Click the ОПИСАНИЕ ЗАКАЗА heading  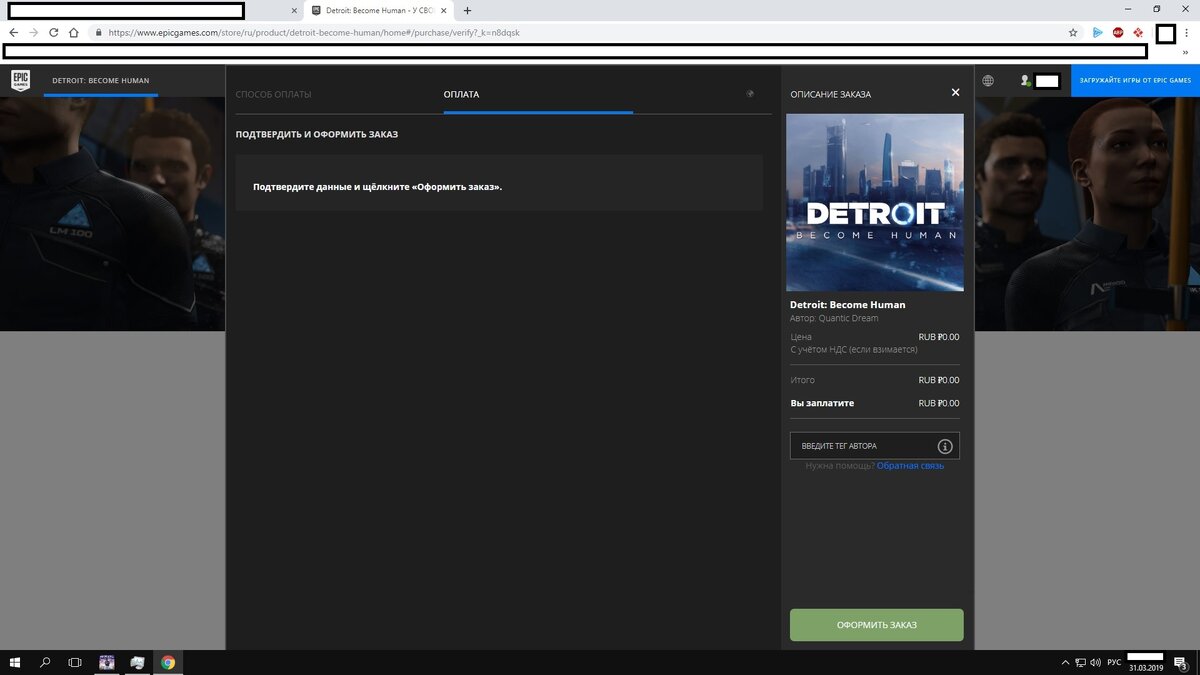pos(831,94)
